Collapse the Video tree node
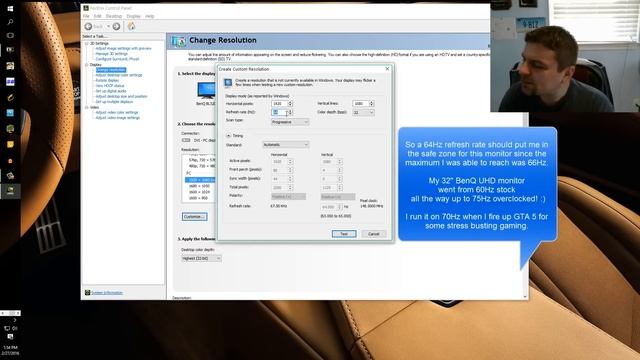The width and height of the screenshot is (640, 360). 87,107
